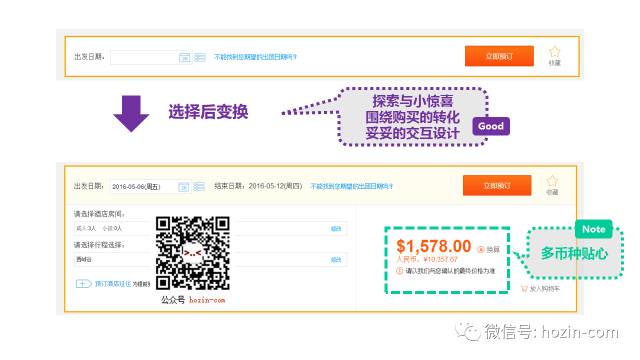
Task: Click list-view icon beside the 2016-05-06 date field
Action: pyautogui.click(x=199, y=187)
